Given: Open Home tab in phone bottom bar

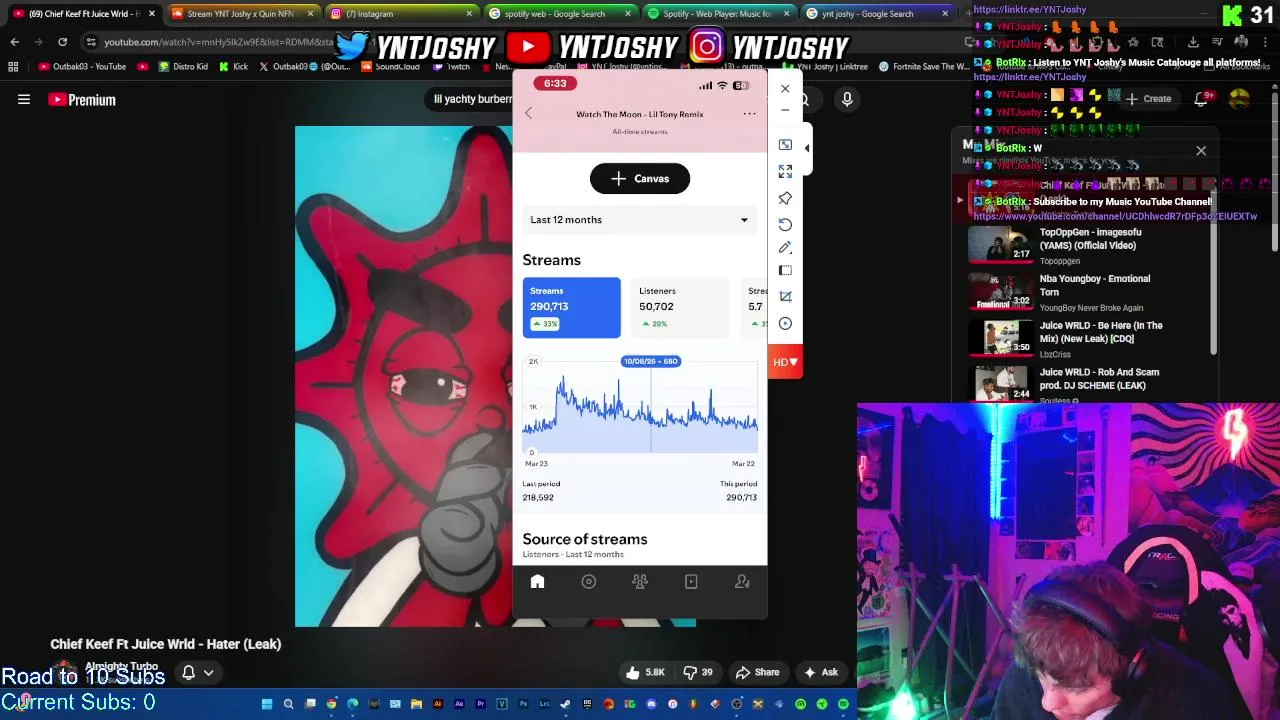Looking at the screenshot, I should click(x=537, y=582).
